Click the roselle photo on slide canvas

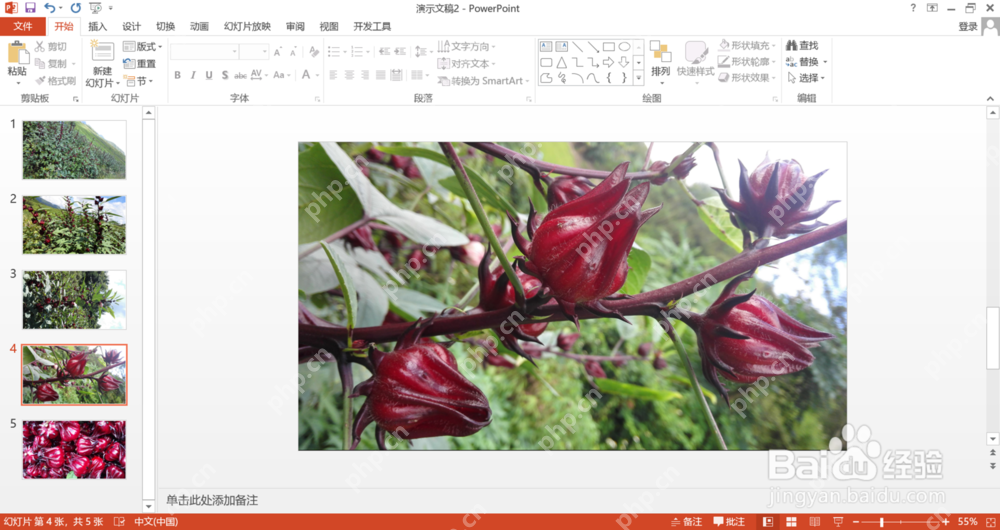(x=572, y=296)
